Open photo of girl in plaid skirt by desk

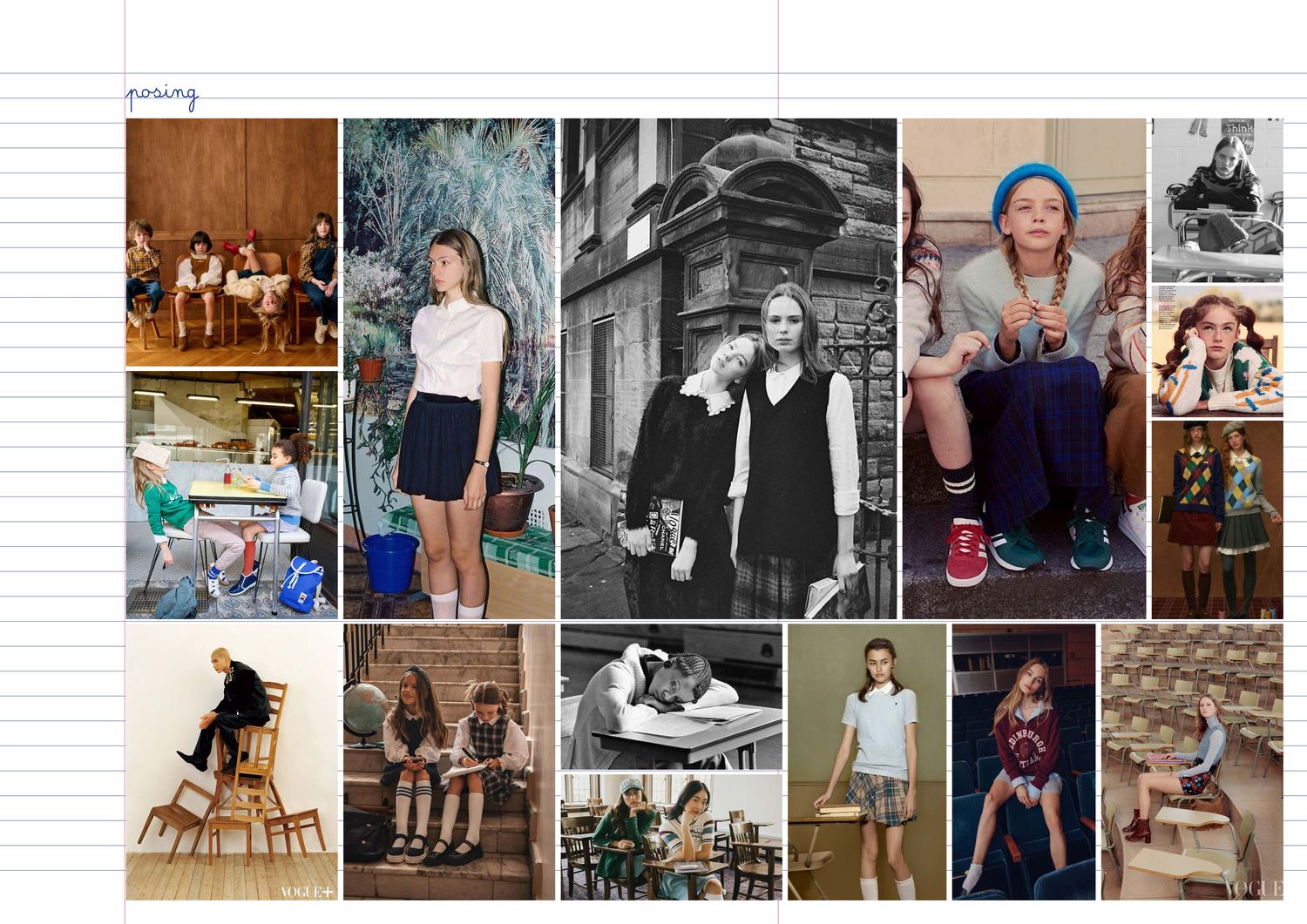point(867,762)
